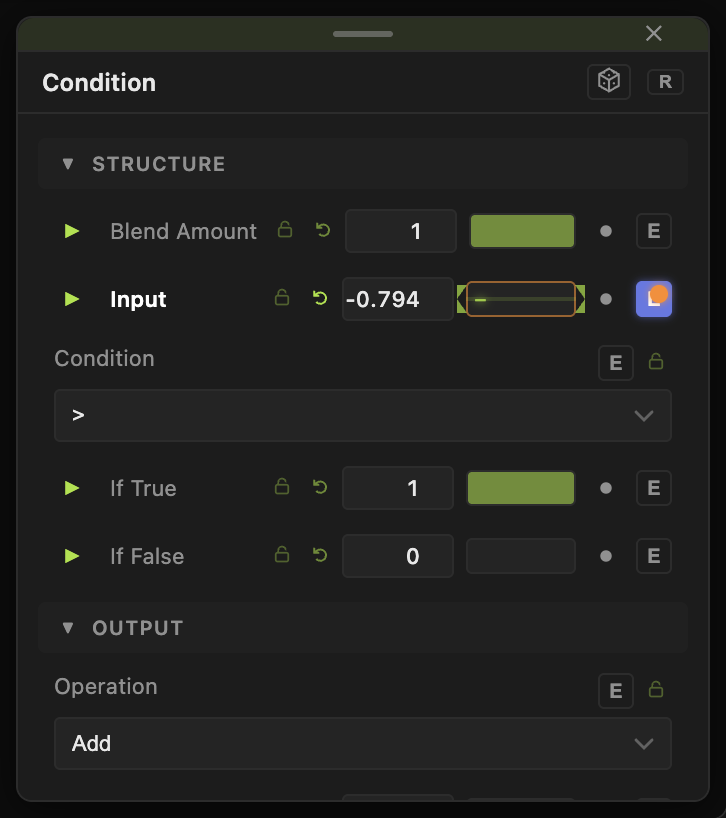Click the E expression button for Blend Amount
Viewport: 726px width, 818px height.
(654, 231)
